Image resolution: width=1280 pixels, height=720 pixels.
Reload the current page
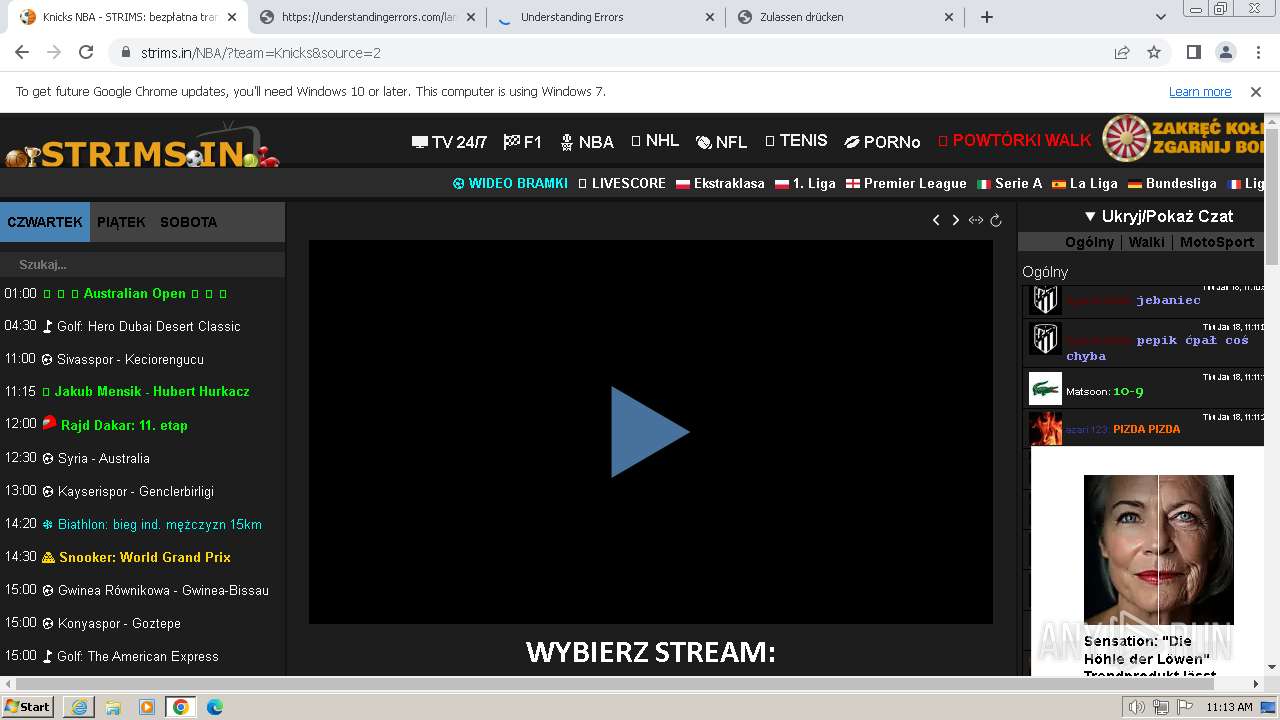click(x=86, y=53)
